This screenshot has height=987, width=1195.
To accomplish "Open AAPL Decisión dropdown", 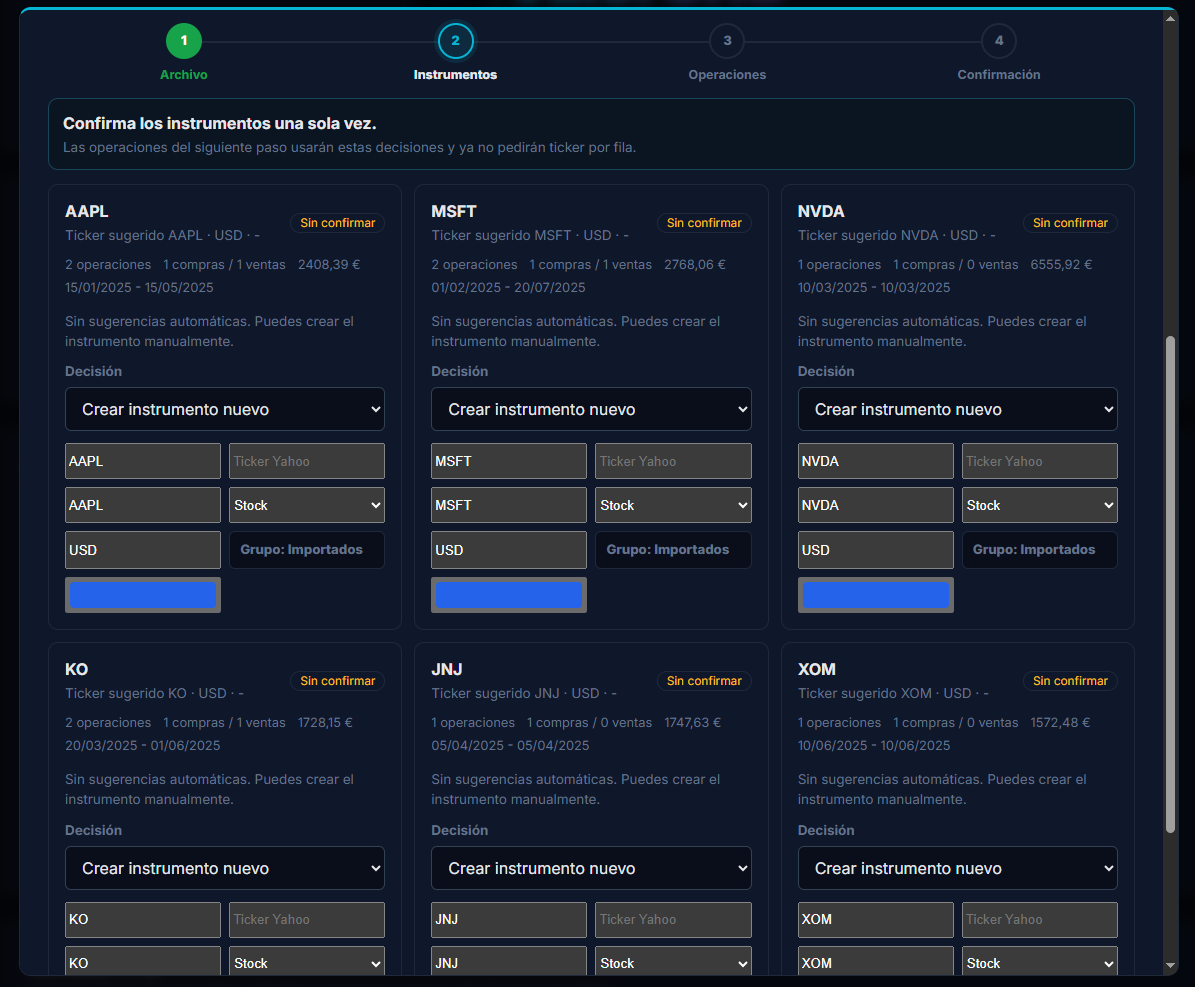I will pyautogui.click(x=225, y=409).
